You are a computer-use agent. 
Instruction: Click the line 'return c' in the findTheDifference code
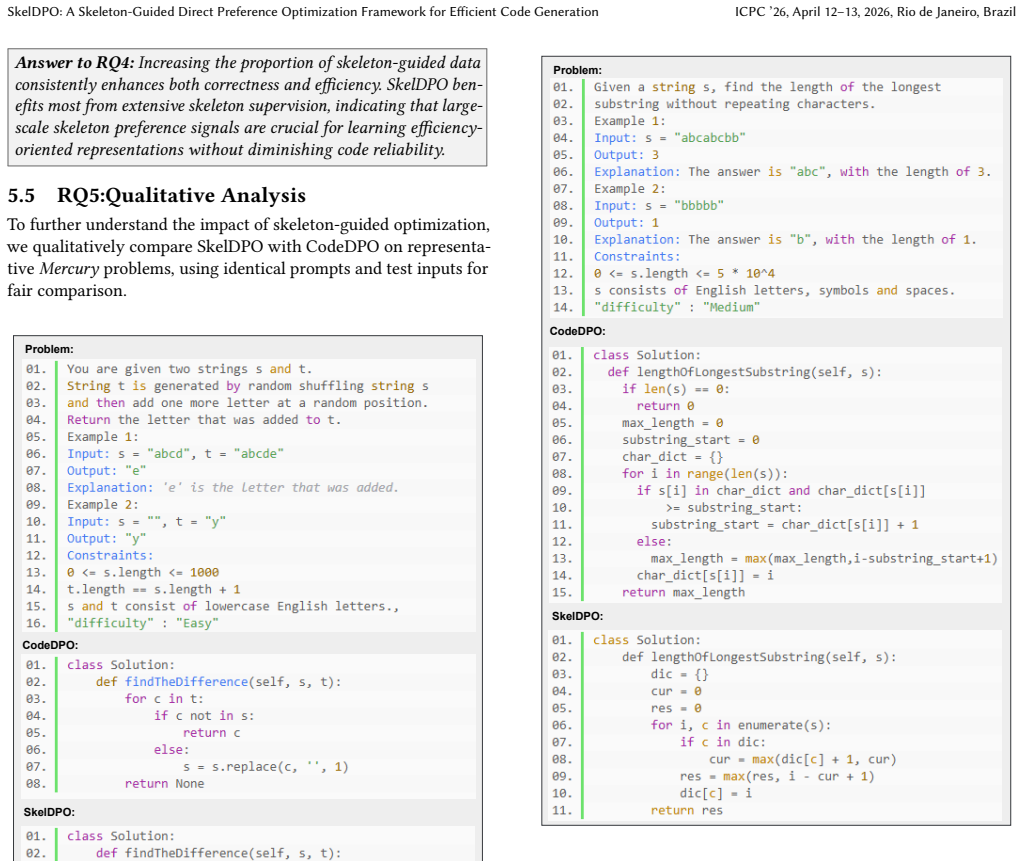tap(211, 733)
